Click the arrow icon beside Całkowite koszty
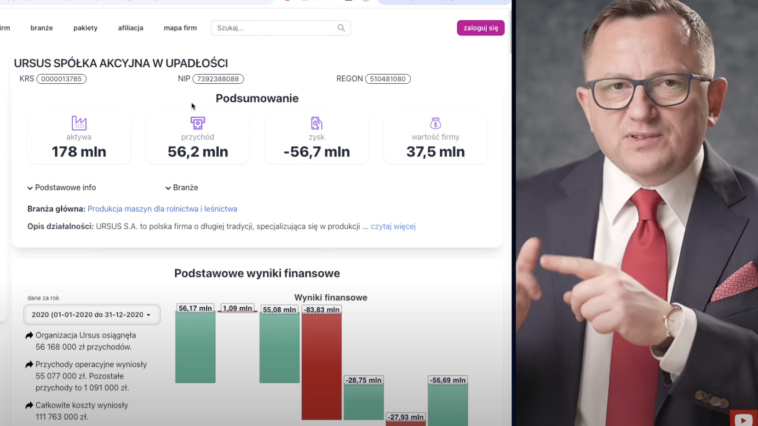Screen dimensions: 758x426 coord(29,405)
